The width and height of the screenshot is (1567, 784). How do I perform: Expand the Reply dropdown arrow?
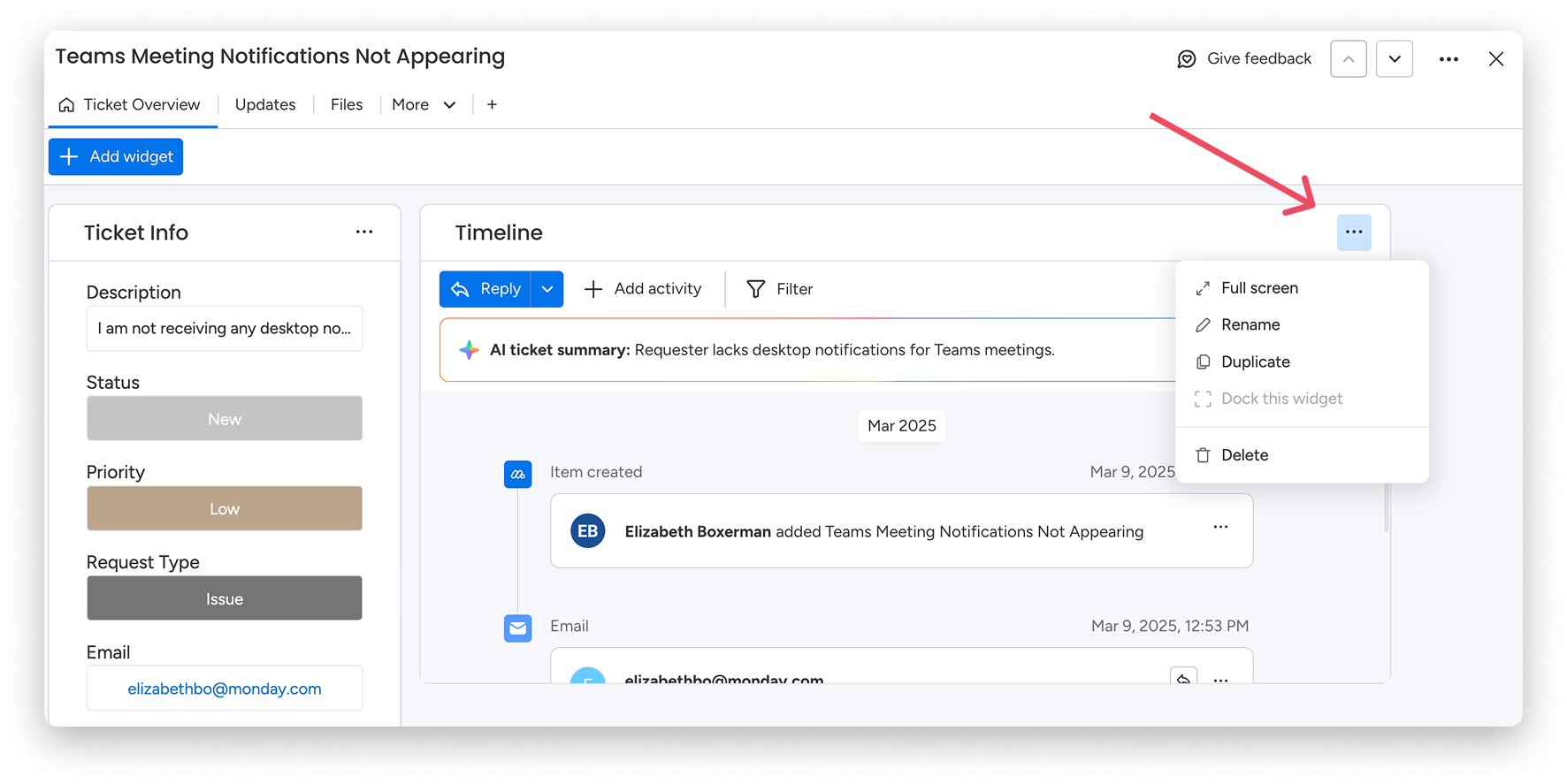[547, 289]
